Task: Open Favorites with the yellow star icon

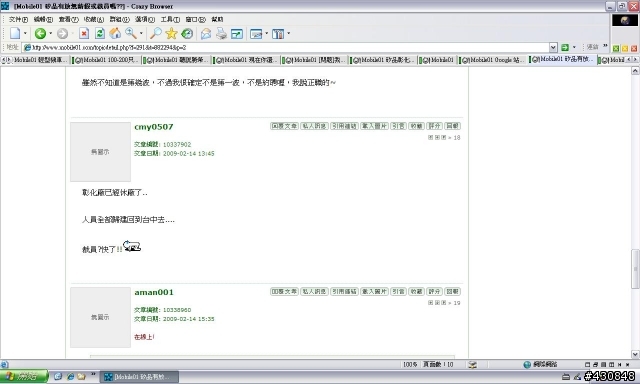Action: point(171,33)
